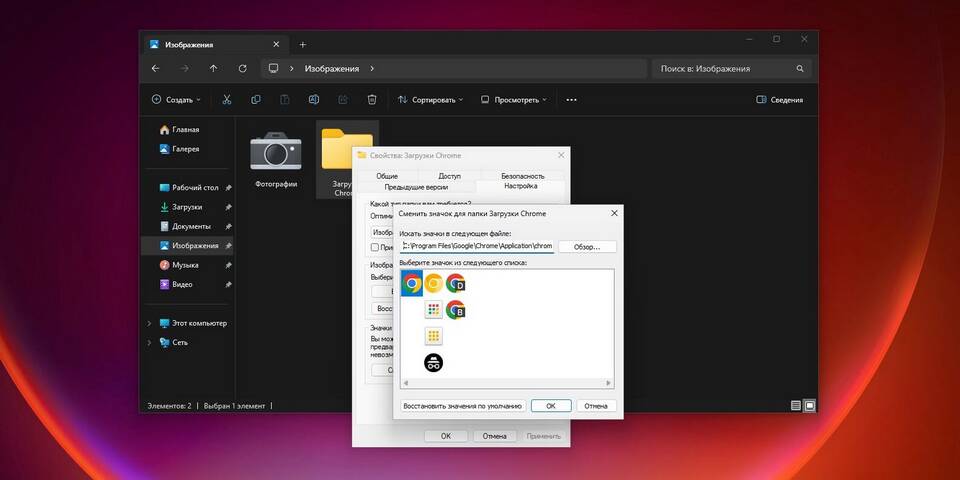The height and width of the screenshot is (480, 960).
Task: Close the Изображения Explorer tab
Action: click(x=276, y=45)
